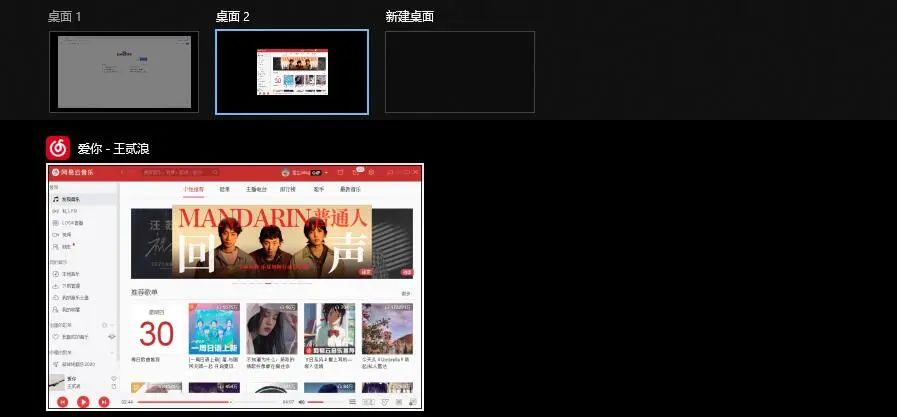Focus the search box in NetEase title bar
This screenshot has height=417, width=897.
pos(181,172)
